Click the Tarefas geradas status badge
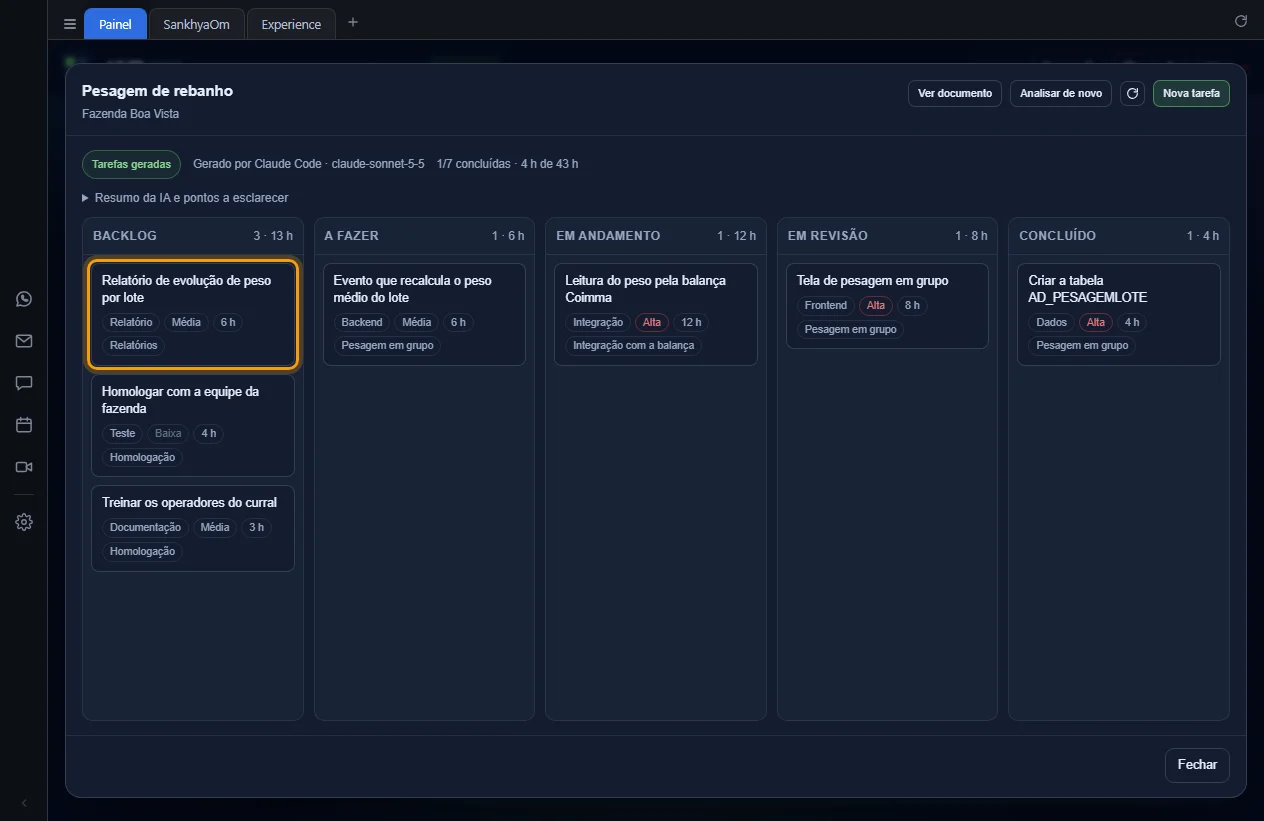1264x821 pixels. (131, 164)
